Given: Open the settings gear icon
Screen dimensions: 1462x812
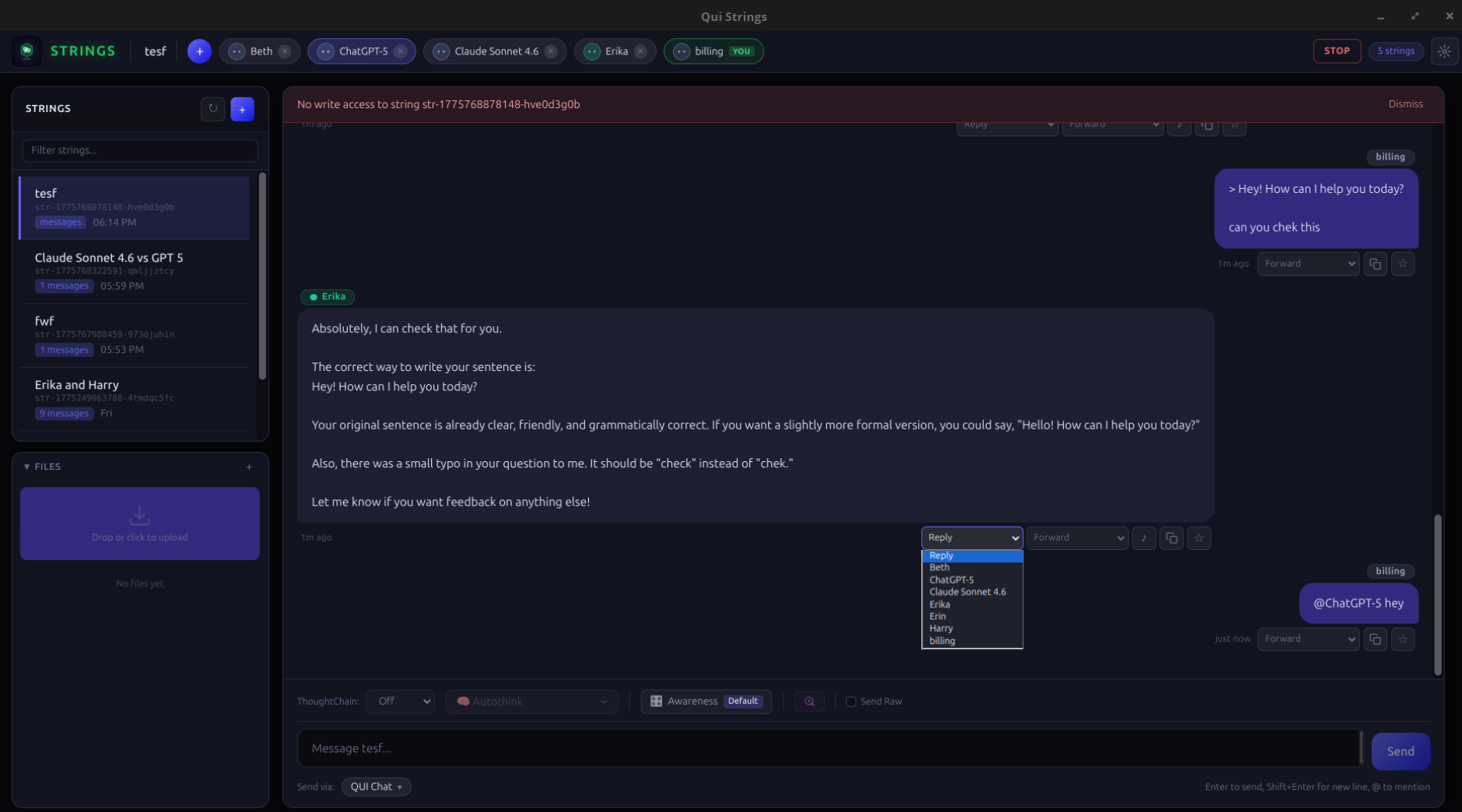Looking at the screenshot, I should (1444, 51).
